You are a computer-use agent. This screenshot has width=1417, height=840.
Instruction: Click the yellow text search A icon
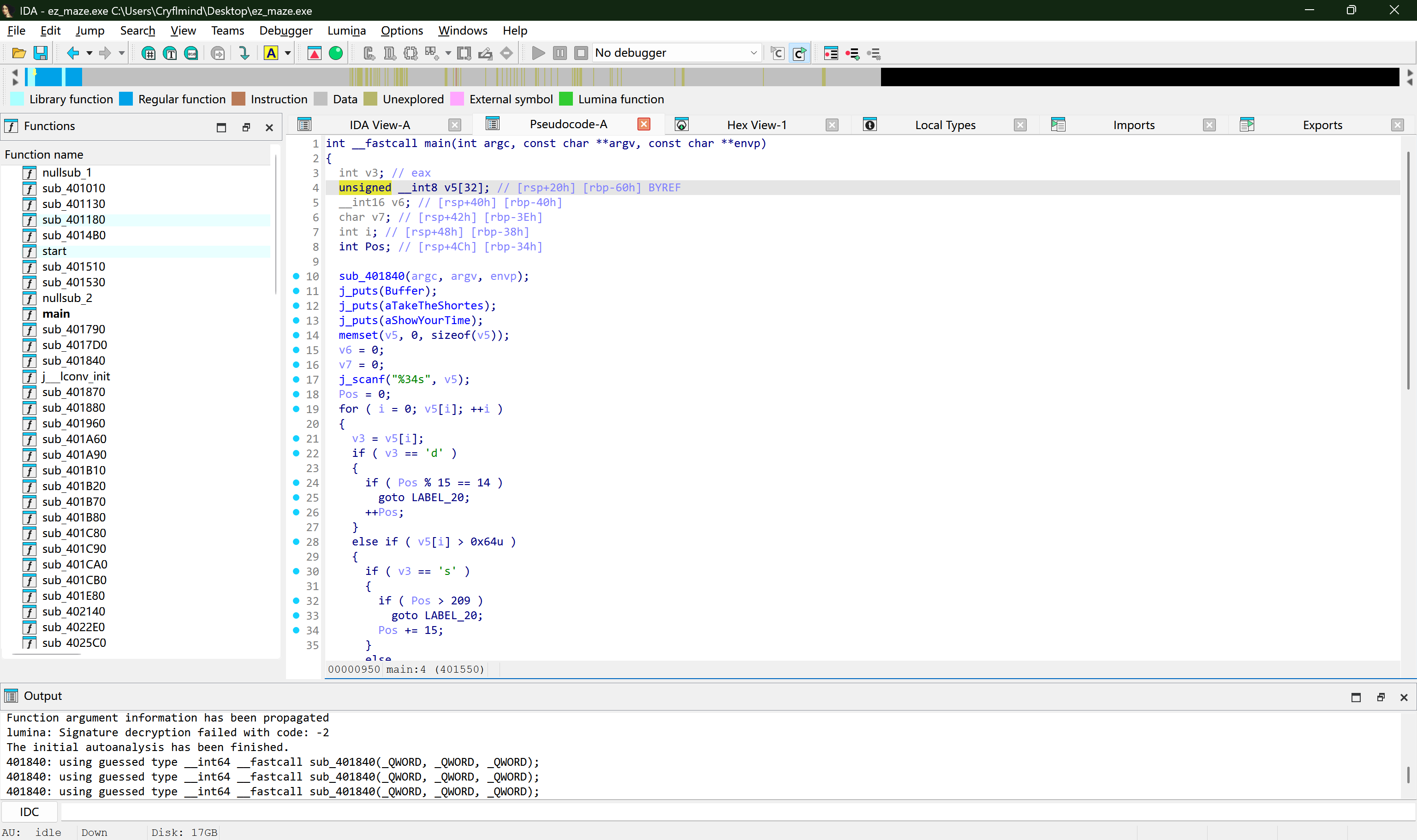(x=271, y=53)
